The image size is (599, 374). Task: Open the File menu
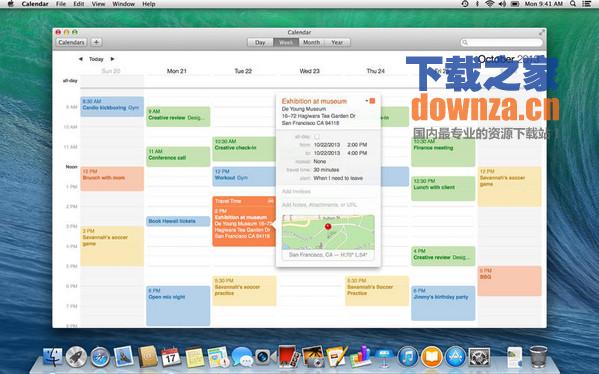pos(60,4)
